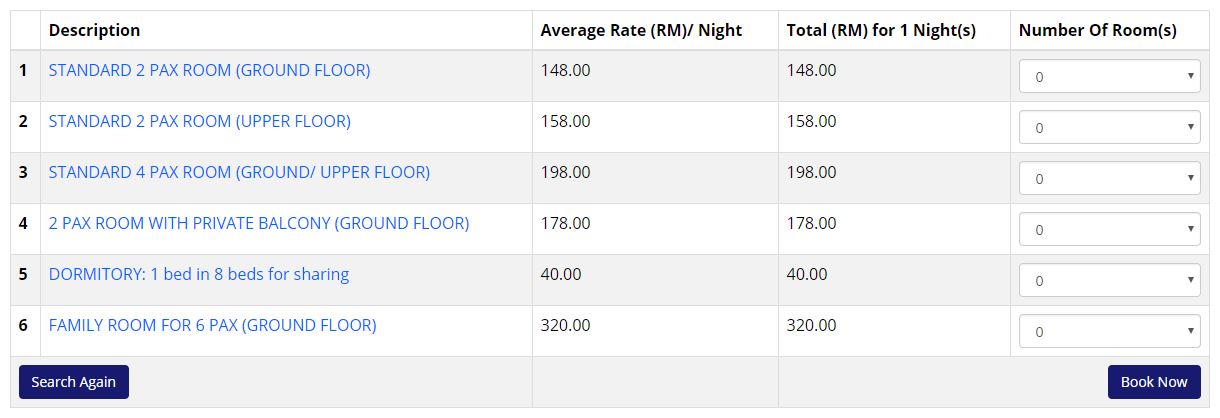This screenshot has width=1220, height=418.
Task: Click the Number Of Room(s) header
Action: [1098, 30]
